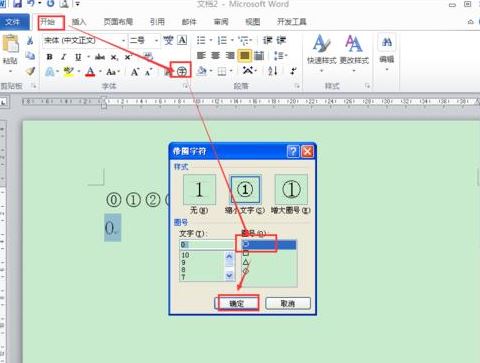Open Quick Styles gallery

click(322, 53)
